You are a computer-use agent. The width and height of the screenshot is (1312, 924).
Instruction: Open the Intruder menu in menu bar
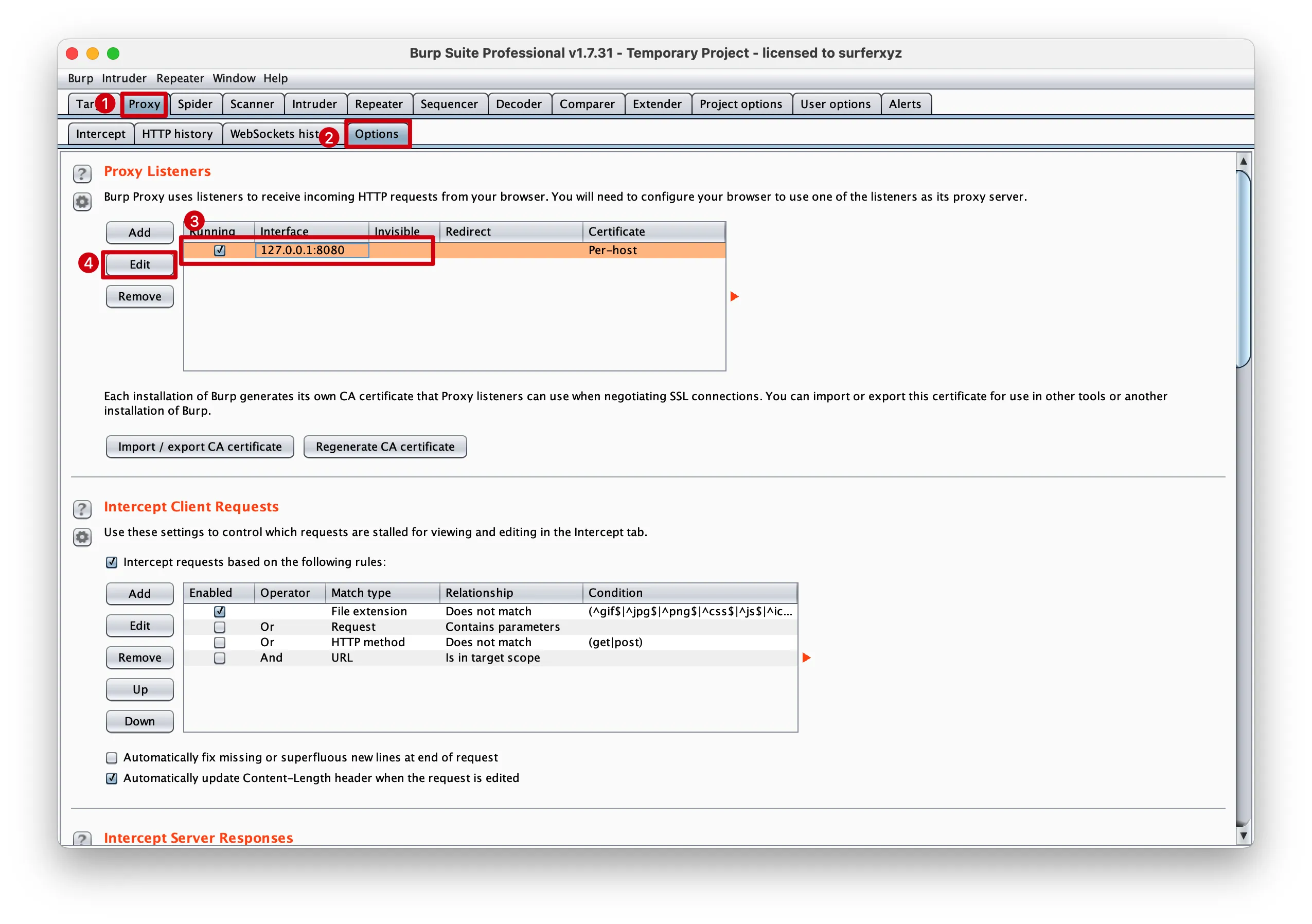click(124, 78)
